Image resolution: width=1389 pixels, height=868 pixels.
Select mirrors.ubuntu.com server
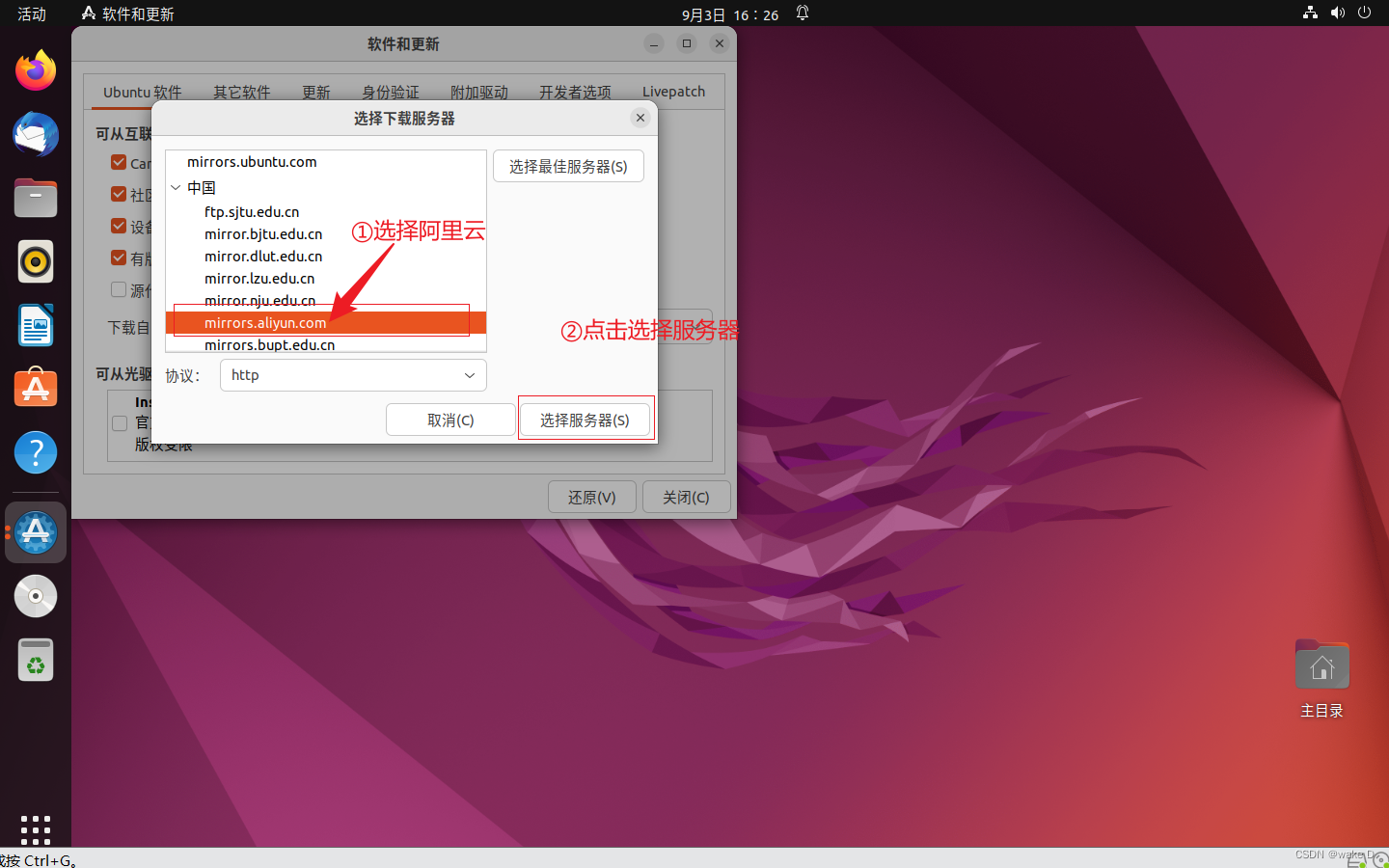pyautogui.click(x=326, y=162)
